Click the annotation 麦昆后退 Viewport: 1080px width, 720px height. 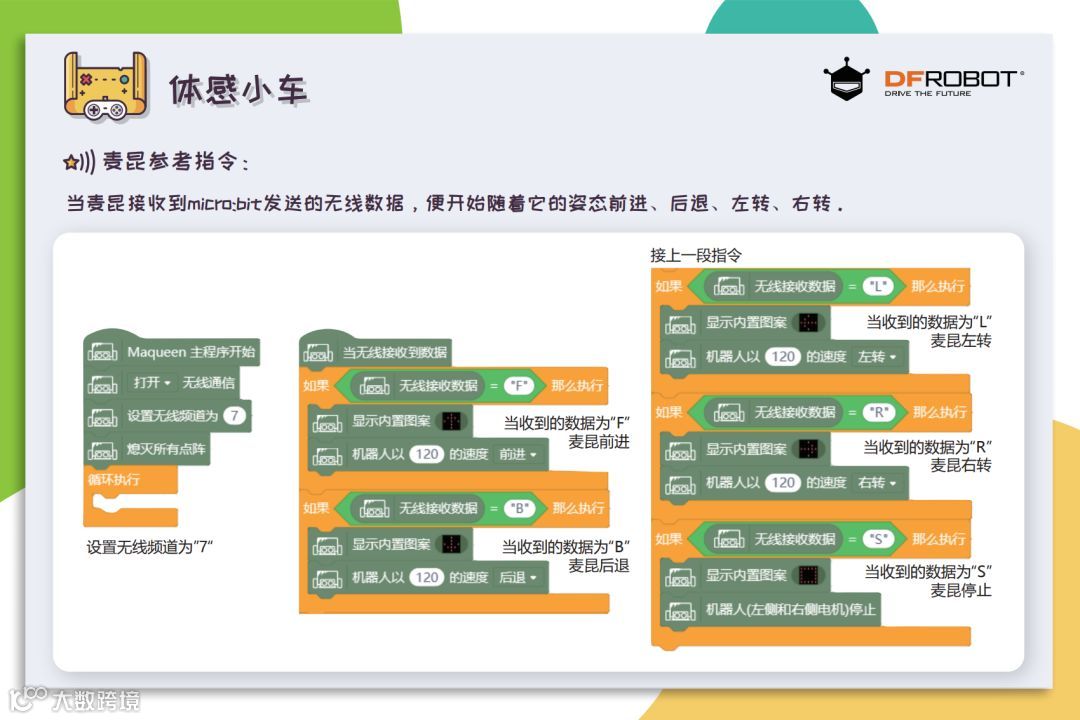[x=599, y=566]
